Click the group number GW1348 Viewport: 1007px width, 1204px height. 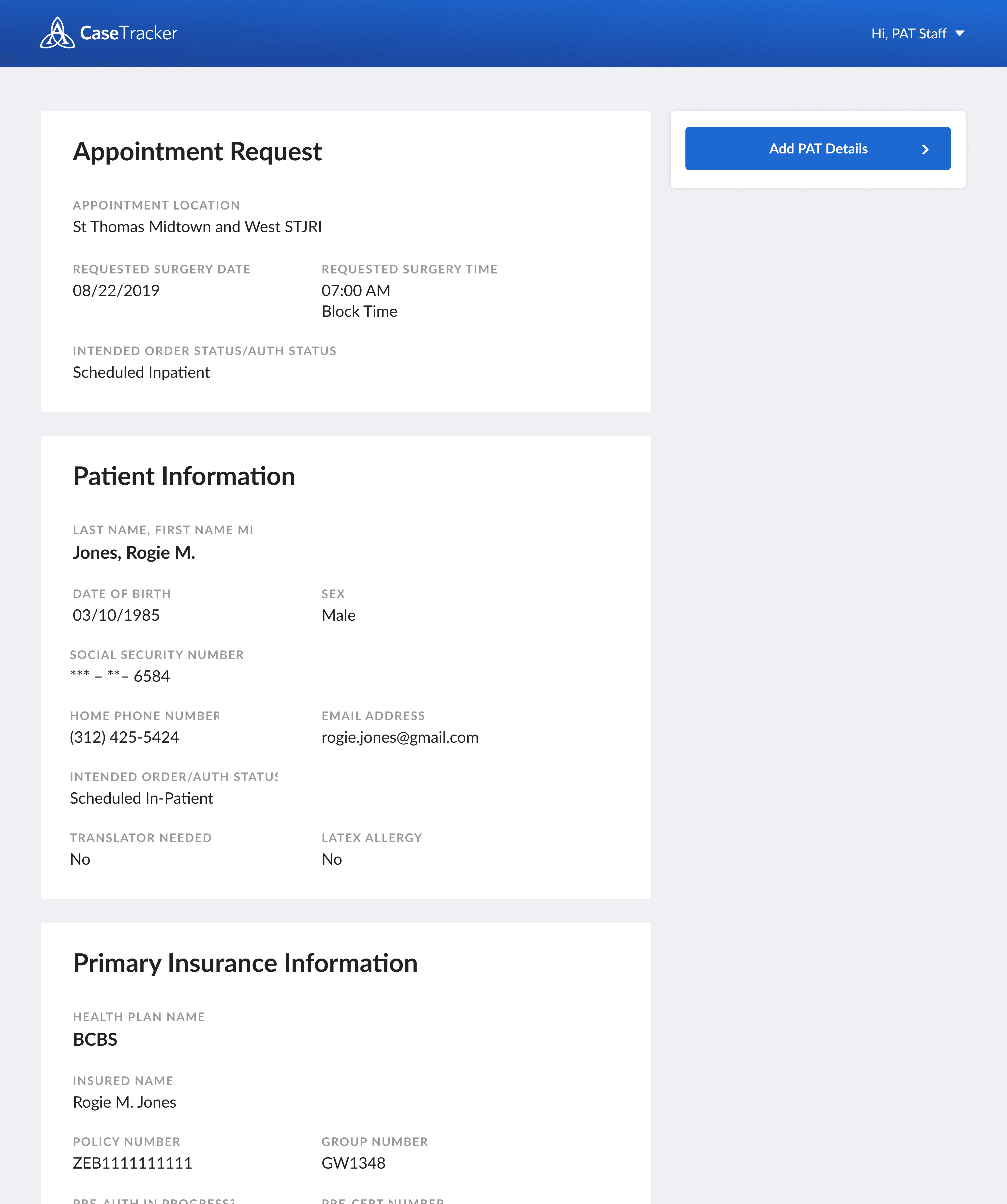(353, 1163)
